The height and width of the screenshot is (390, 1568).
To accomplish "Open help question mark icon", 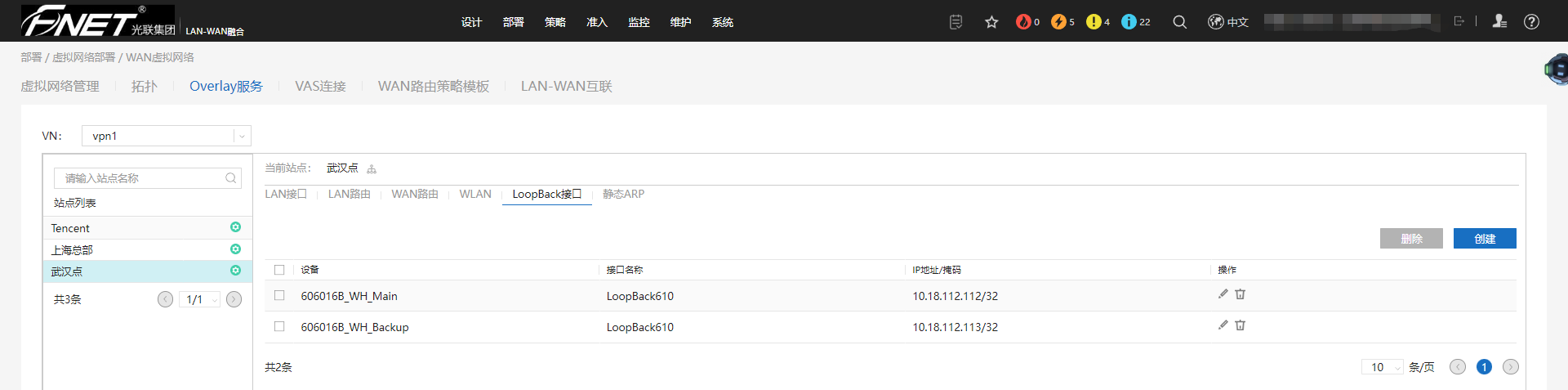I will pos(1531,22).
